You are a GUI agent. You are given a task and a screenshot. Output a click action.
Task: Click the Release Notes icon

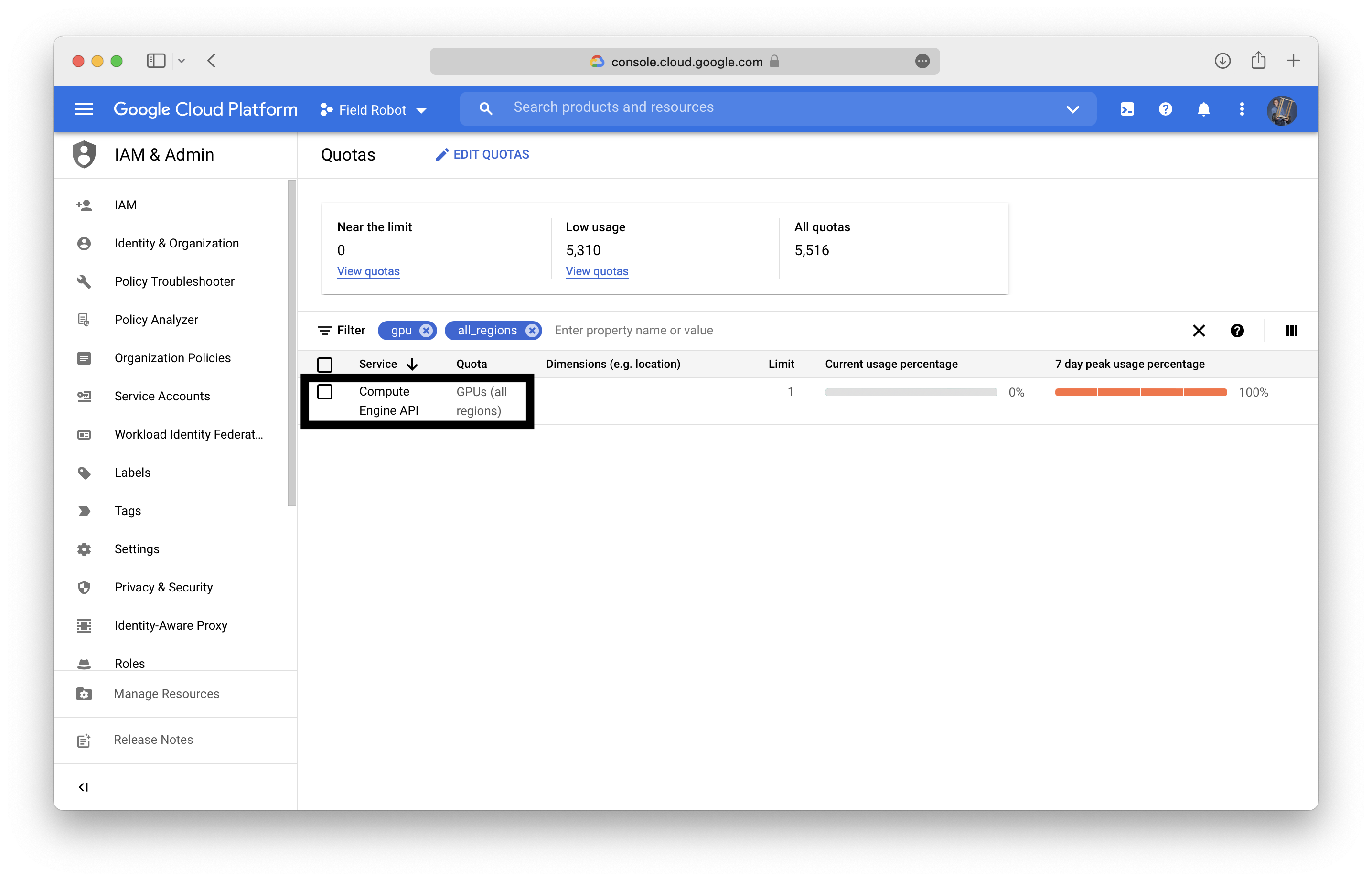(x=84, y=740)
